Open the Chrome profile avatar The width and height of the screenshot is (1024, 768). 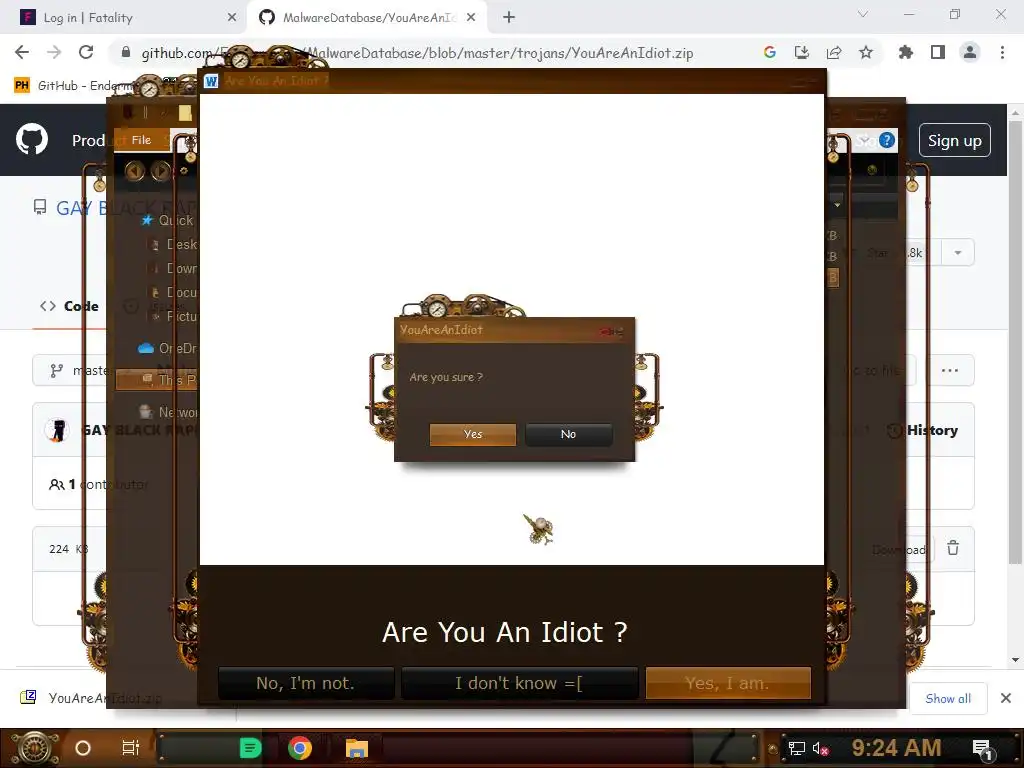(970, 52)
